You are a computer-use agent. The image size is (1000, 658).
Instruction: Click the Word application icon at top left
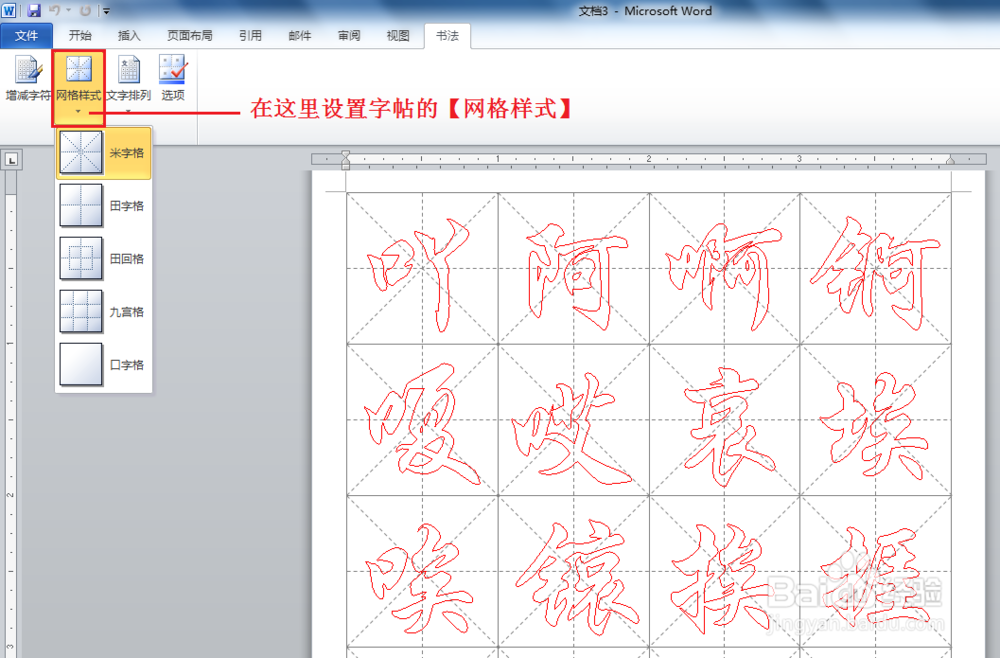(x=9, y=10)
